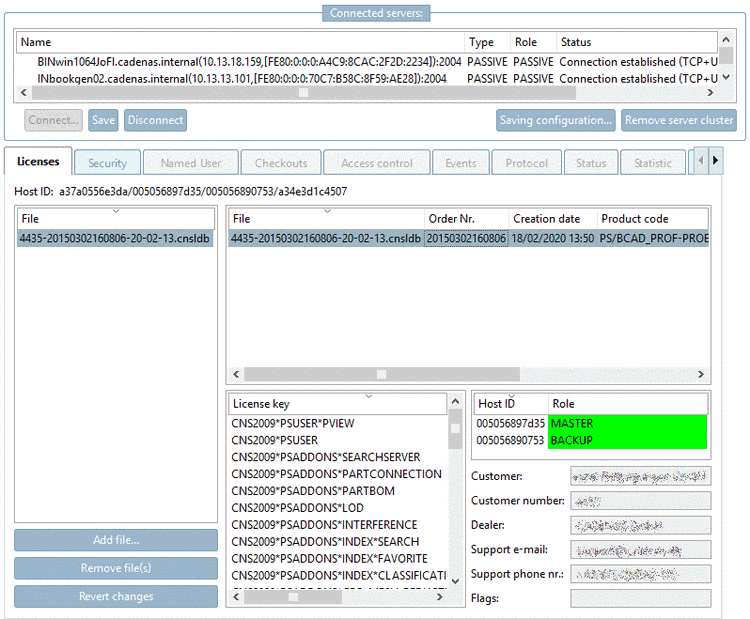This screenshot has height=619, width=750.
Task: Switch to Access control tab
Action: pyautogui.click(x=376, y=163)
